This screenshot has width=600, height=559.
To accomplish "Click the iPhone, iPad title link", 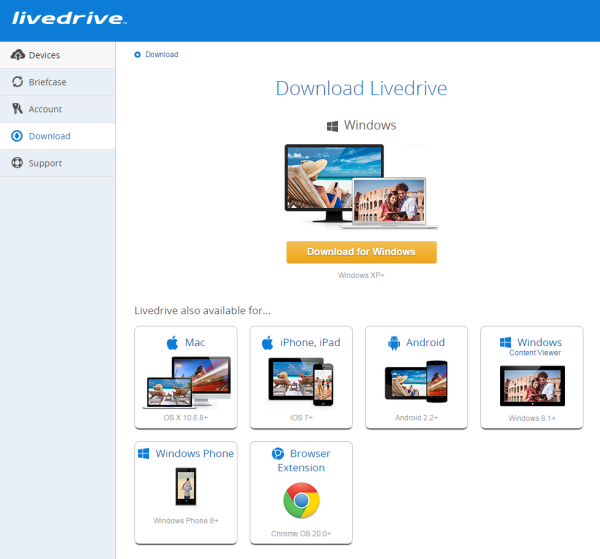I will coord(310,342).
